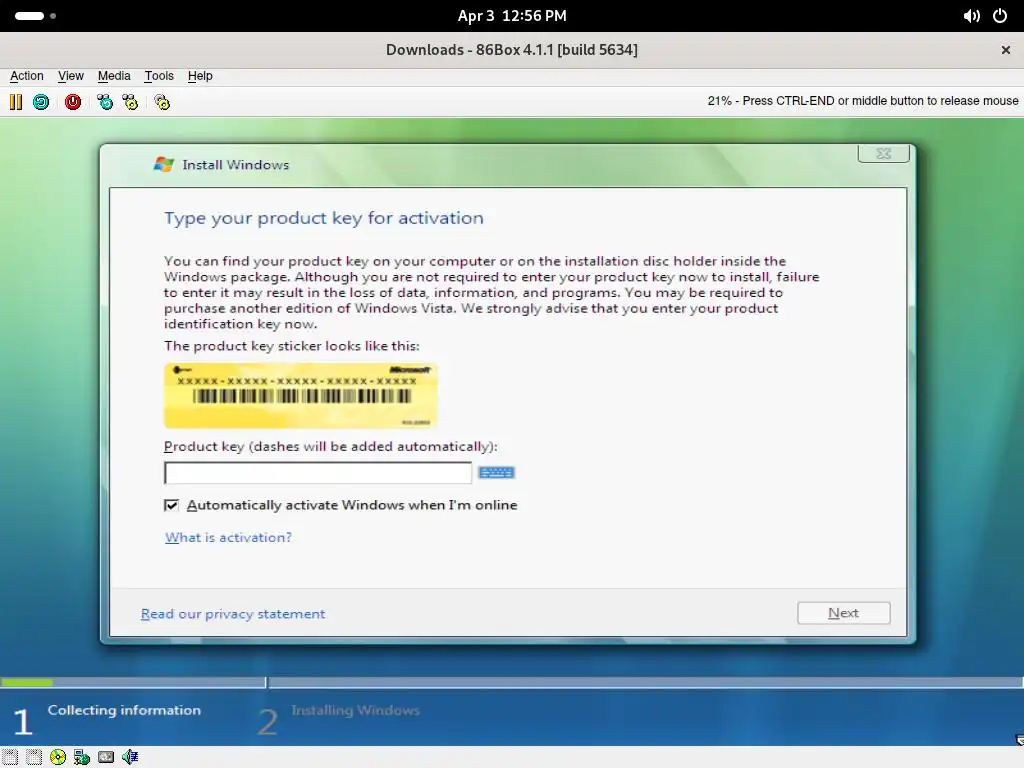The height and width of the screenshot is (768, 1024).
Task: Click 'Installing Windows' step text
Action: click(x=355, y=710)
